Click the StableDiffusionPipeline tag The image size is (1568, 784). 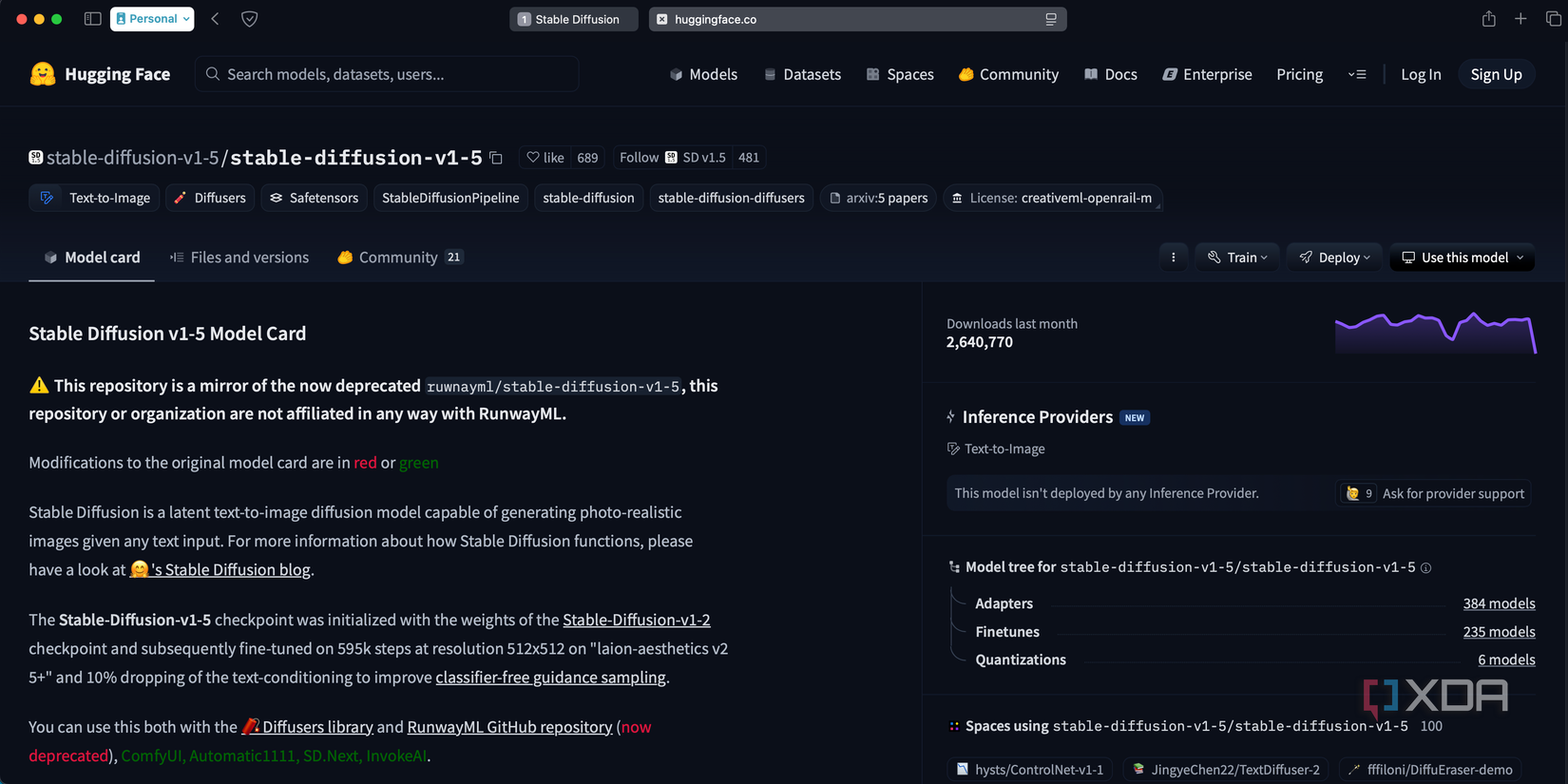point(450,198)
